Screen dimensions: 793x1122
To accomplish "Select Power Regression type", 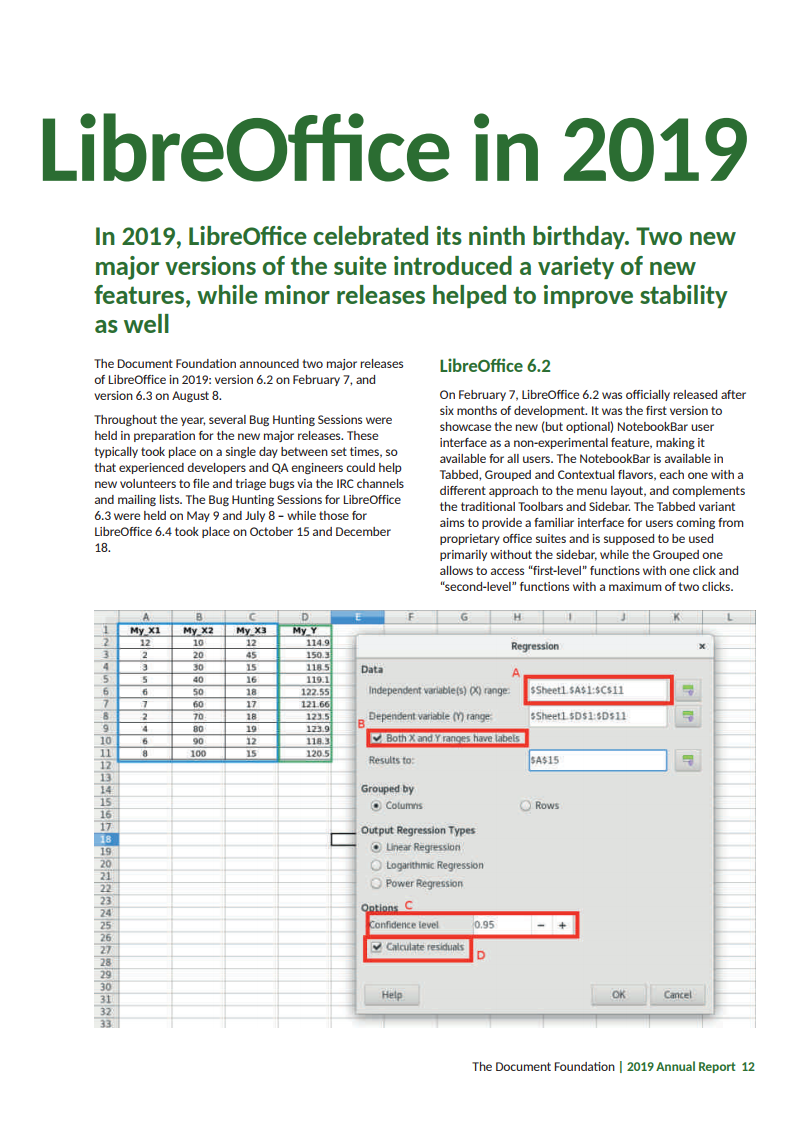I will click(376, 884).
